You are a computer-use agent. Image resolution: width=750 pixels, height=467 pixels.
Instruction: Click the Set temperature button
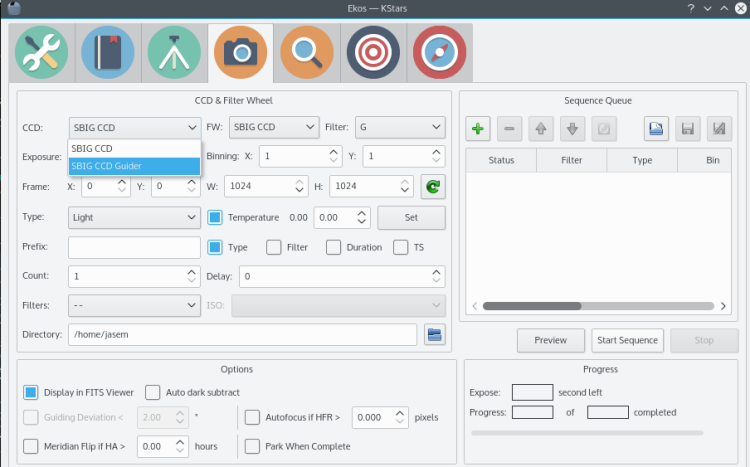(411, 218)
